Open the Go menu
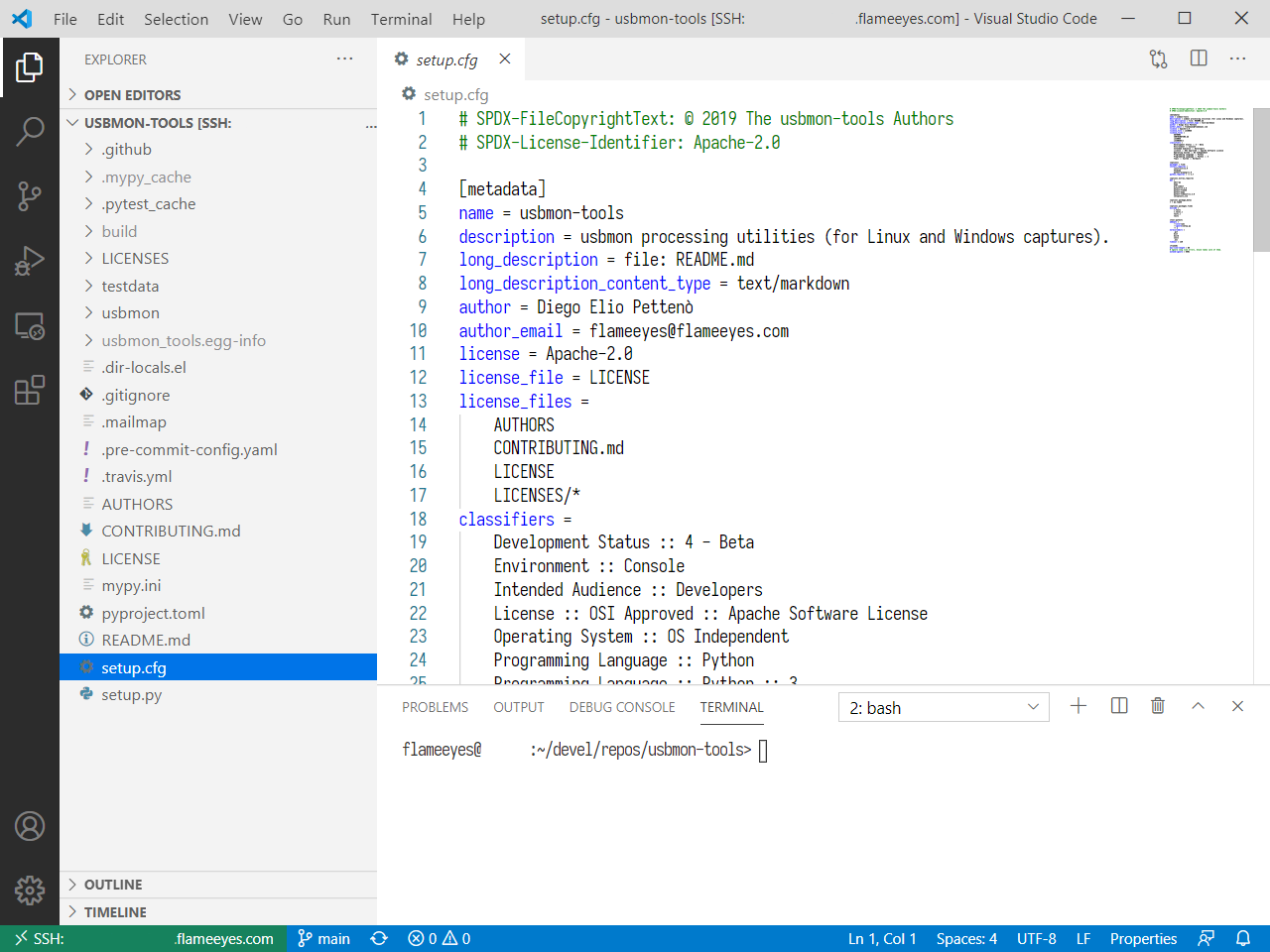 click(x=293, y=19)
